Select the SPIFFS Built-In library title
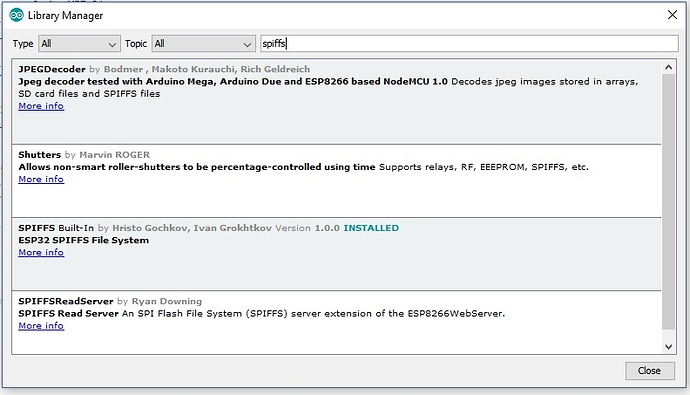690x395 pixels. click(x=56, y=228)
